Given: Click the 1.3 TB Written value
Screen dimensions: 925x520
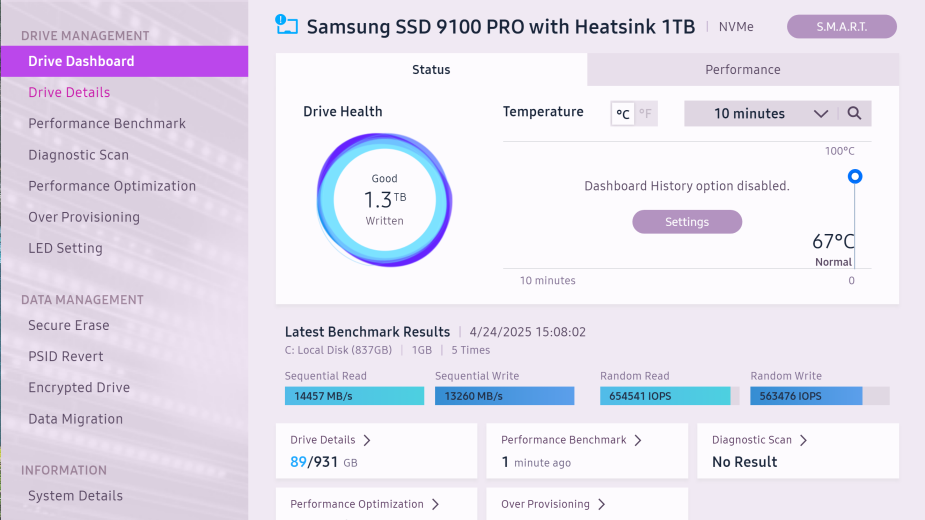Looking at the screenshot, I should tap(385, 200).
